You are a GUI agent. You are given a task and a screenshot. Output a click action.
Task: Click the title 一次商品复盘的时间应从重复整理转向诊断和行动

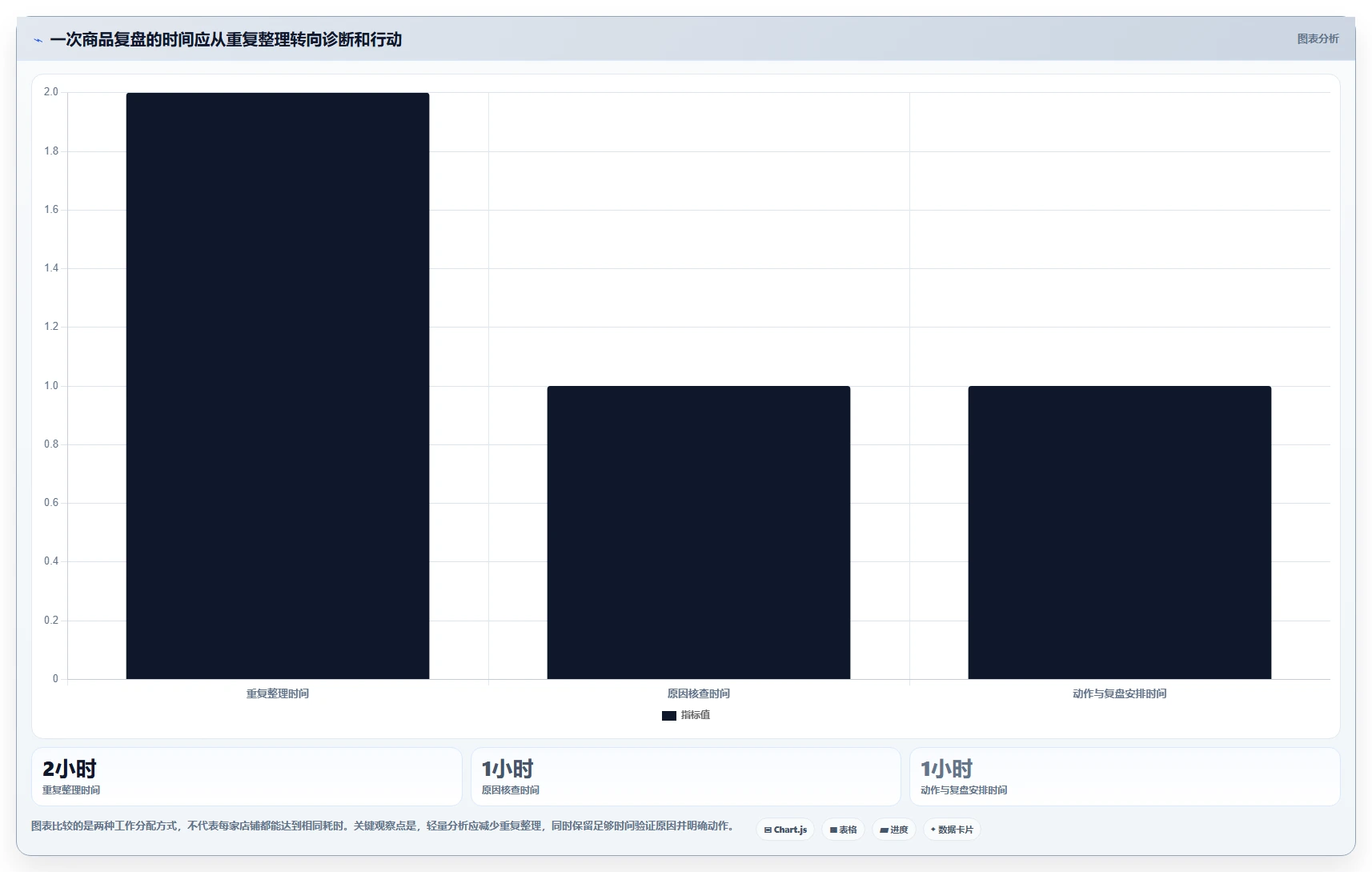226,39
